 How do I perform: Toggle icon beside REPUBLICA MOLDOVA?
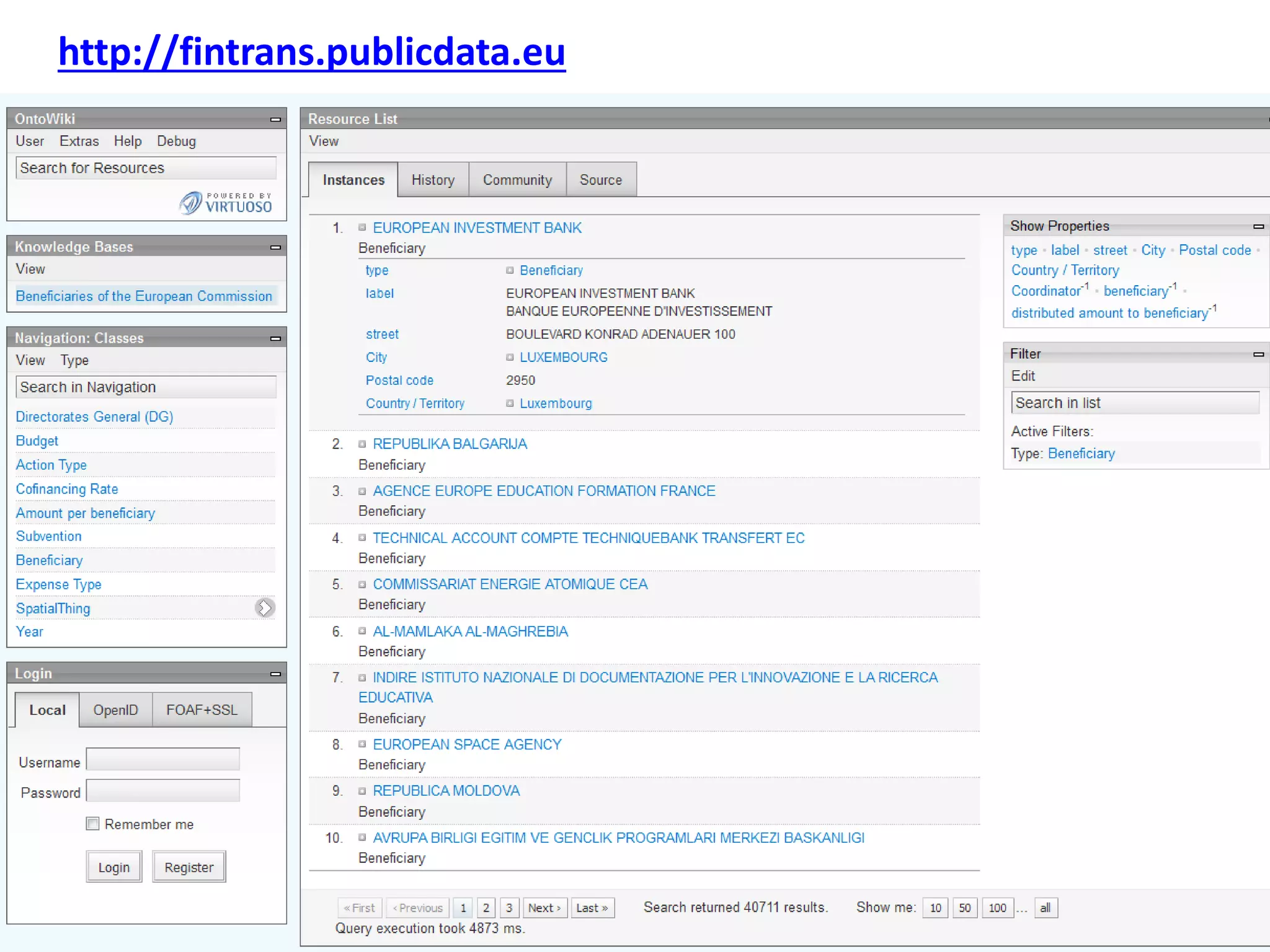pos(362,791)
